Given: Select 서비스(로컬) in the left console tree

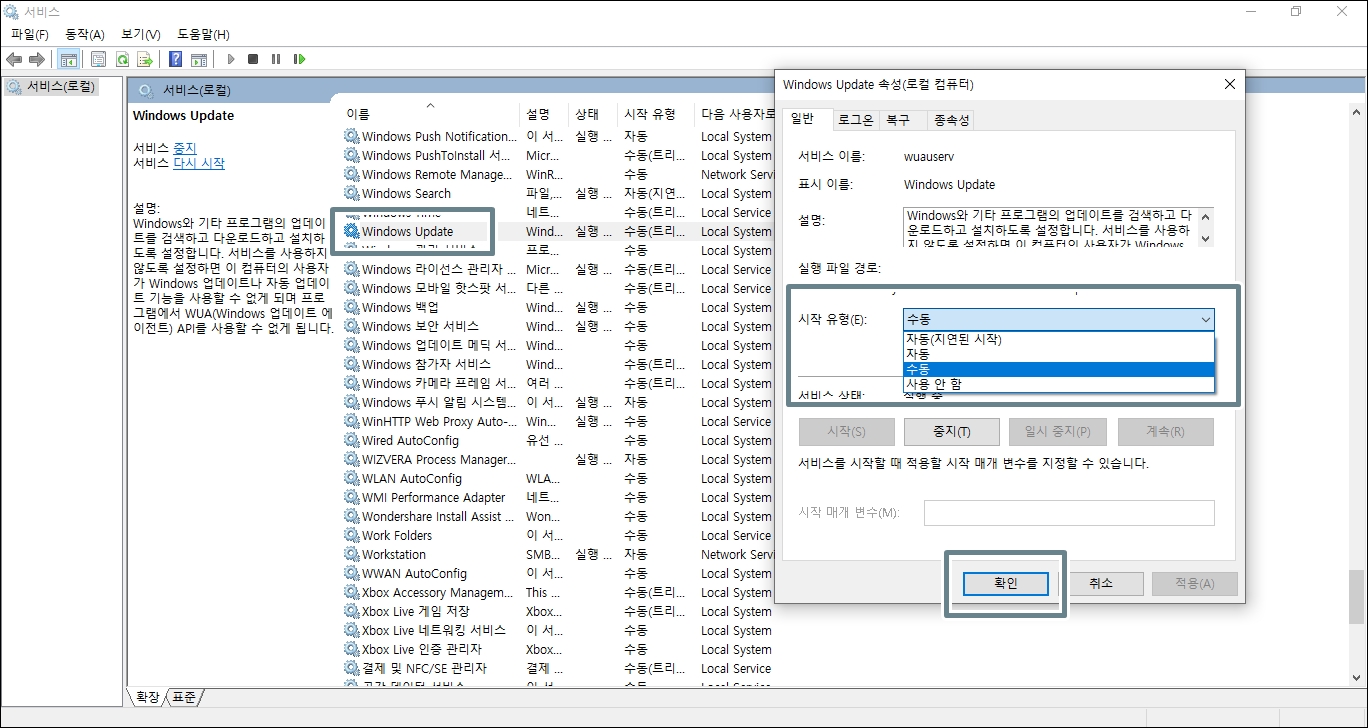Looking at the screenshot, I should [52, 86].
